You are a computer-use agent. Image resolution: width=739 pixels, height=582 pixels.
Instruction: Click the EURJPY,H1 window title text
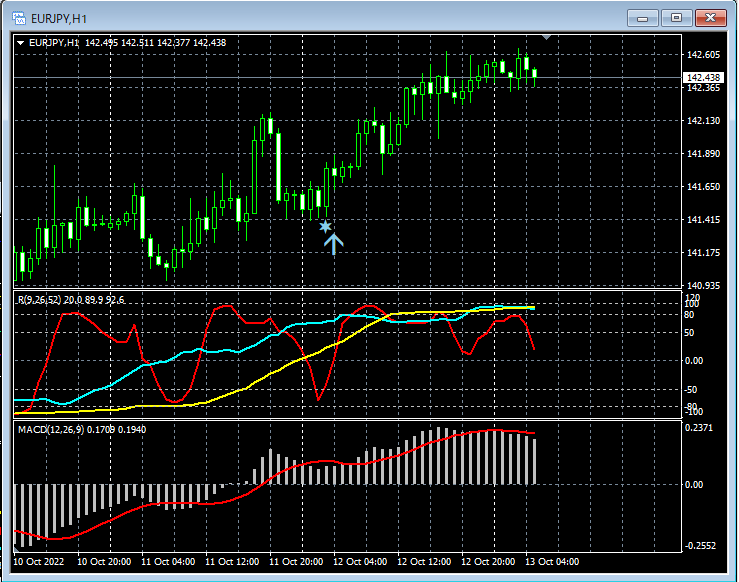(x=59, y=19)
